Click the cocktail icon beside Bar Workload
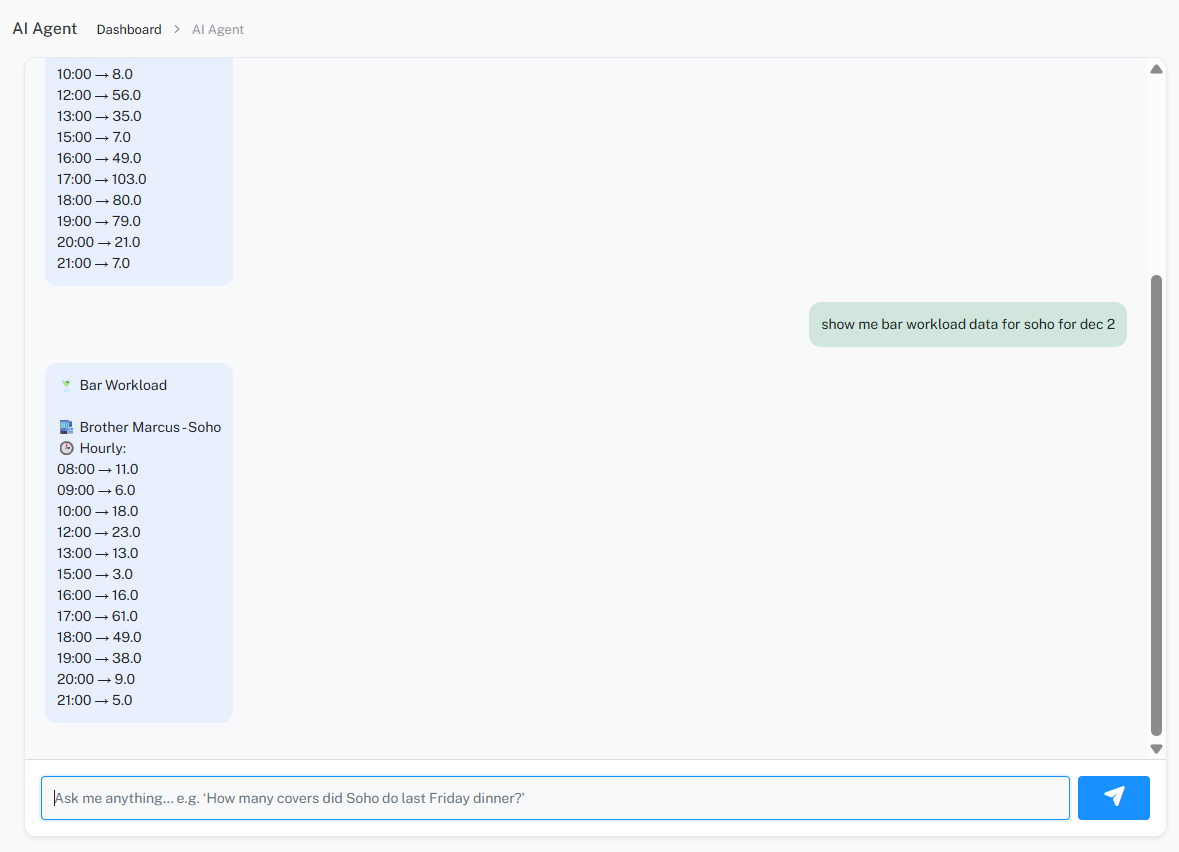 pos(66,386)
